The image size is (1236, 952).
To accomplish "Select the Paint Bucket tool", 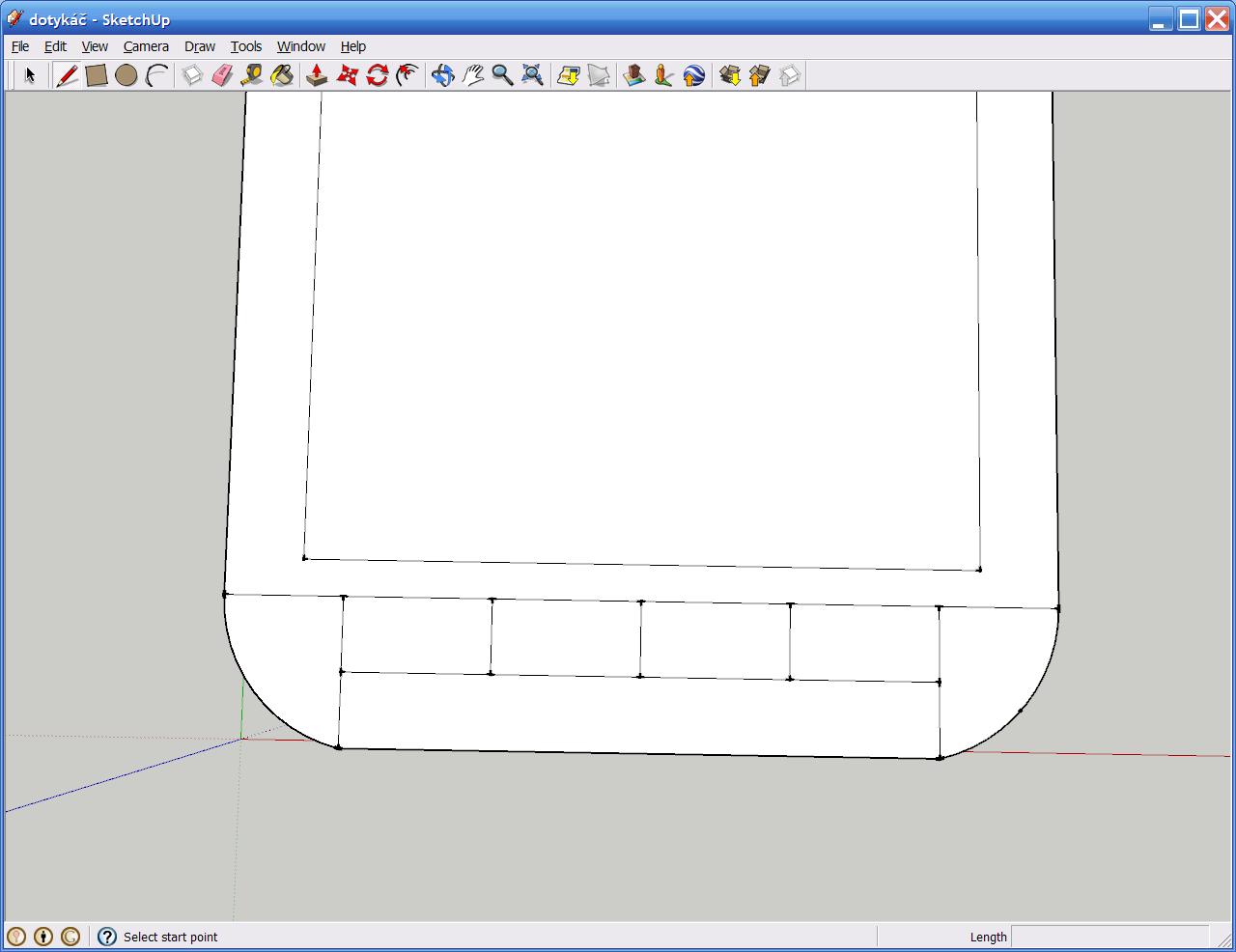I will [x=282, y=75].
